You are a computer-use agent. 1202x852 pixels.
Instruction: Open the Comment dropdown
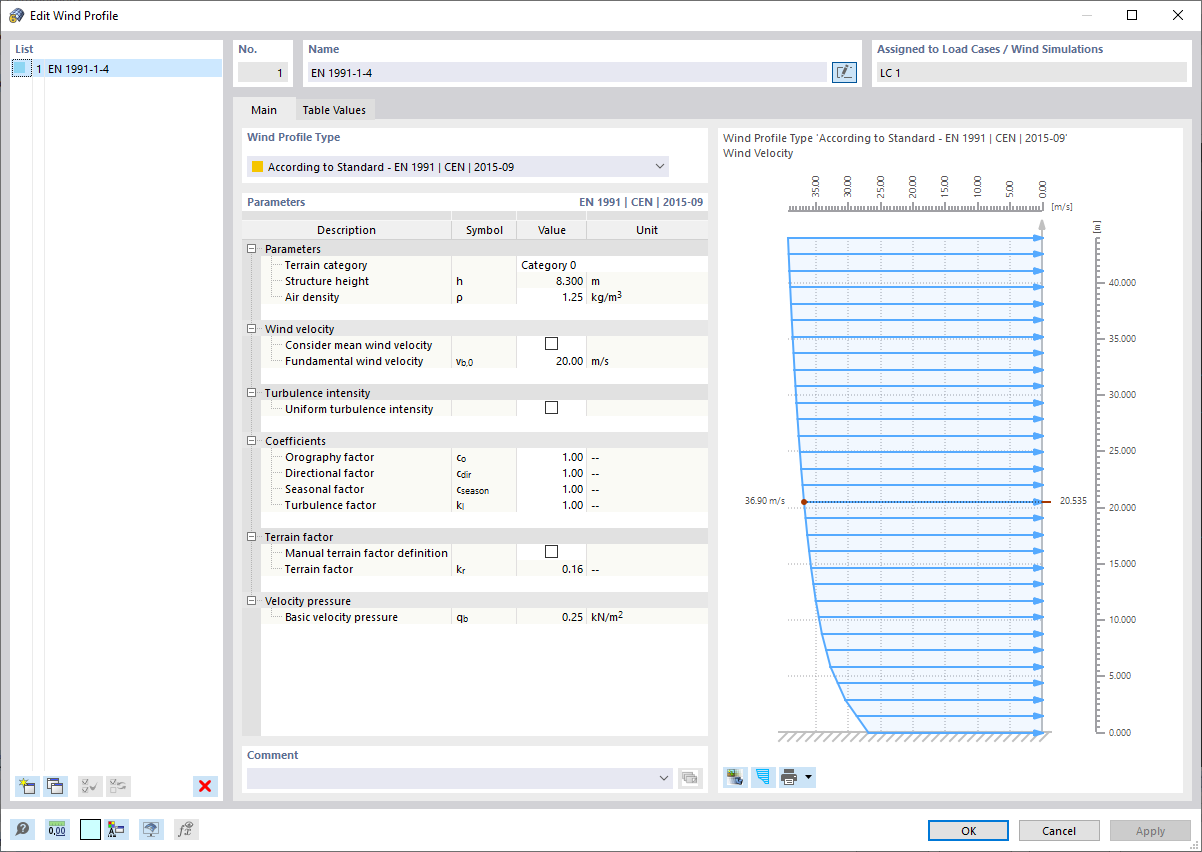point(459,778)
